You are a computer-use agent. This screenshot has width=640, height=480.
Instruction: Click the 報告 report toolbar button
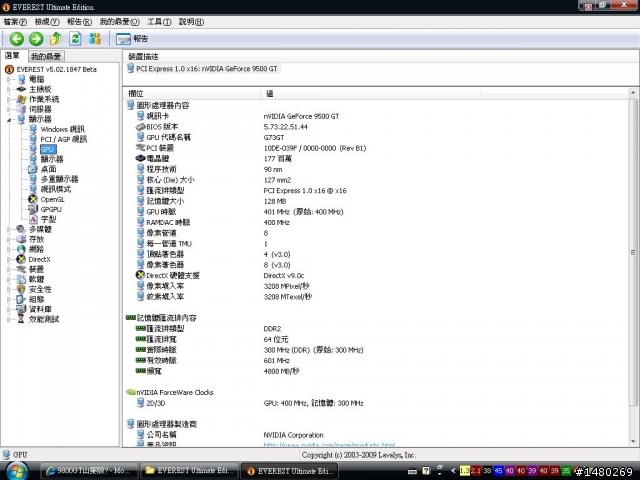click(x=132, y=39)
